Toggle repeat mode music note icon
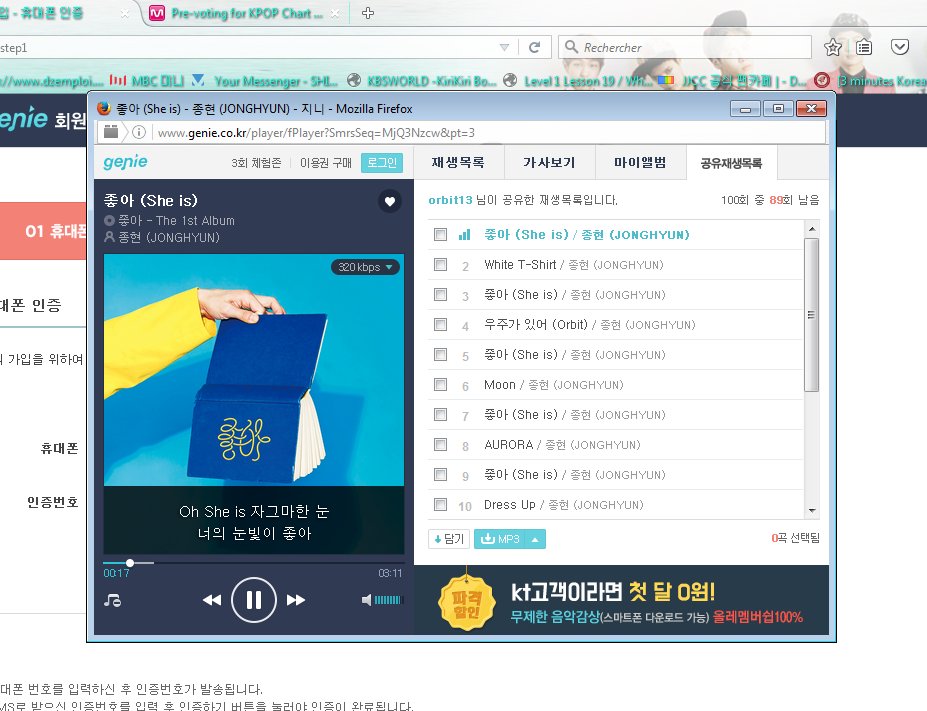 [x=112, y=600]
